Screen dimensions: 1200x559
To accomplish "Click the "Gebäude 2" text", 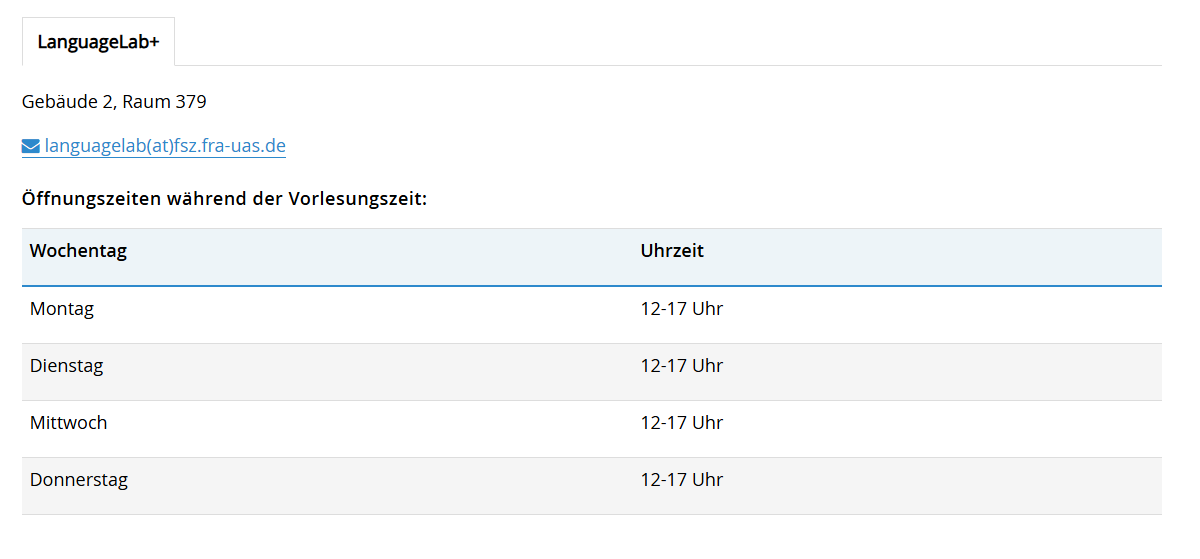I will coord(67,101).
